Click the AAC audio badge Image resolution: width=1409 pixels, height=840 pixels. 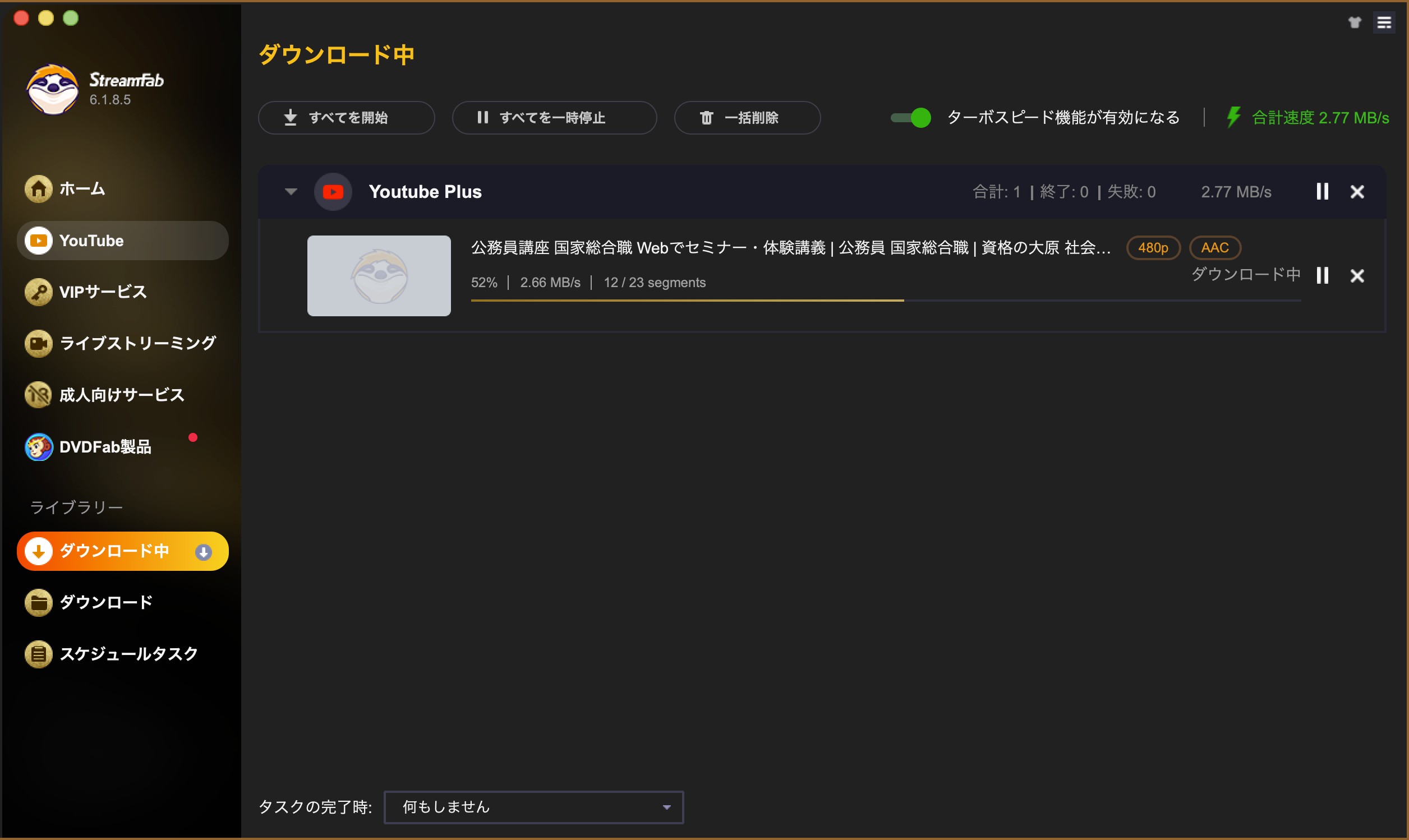pos(1215,247)
